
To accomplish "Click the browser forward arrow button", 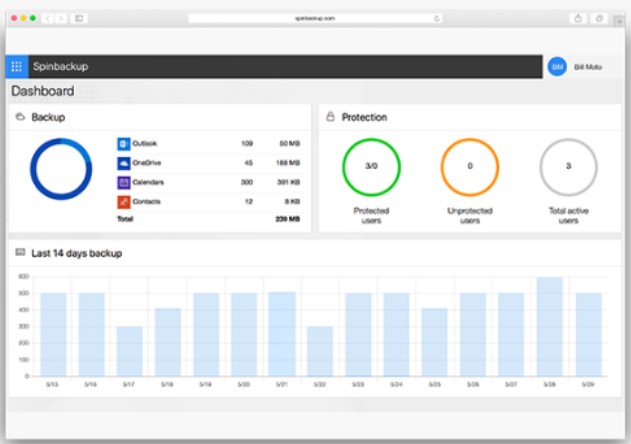I will (61, 18).
